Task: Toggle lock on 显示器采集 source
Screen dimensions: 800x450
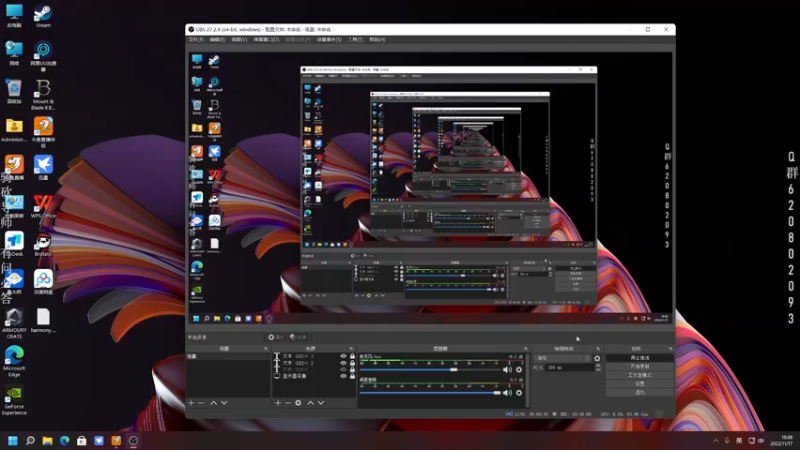Action: click(352, 376)
